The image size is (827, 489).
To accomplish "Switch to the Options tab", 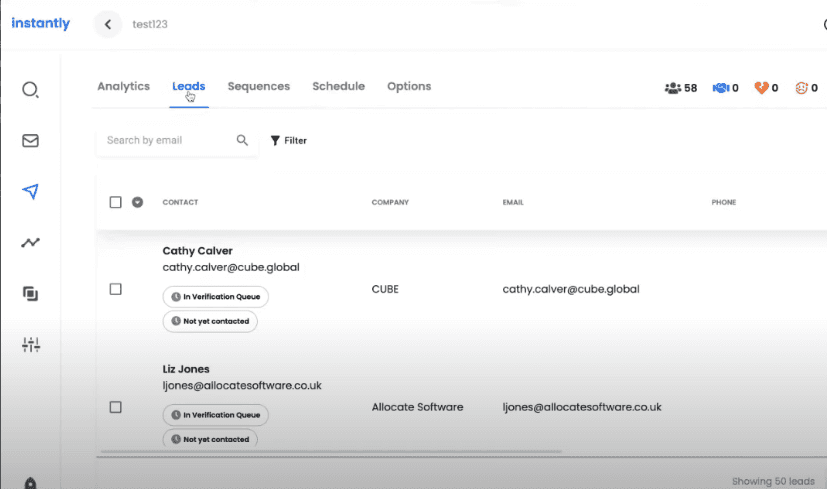I will click(409, 86).
